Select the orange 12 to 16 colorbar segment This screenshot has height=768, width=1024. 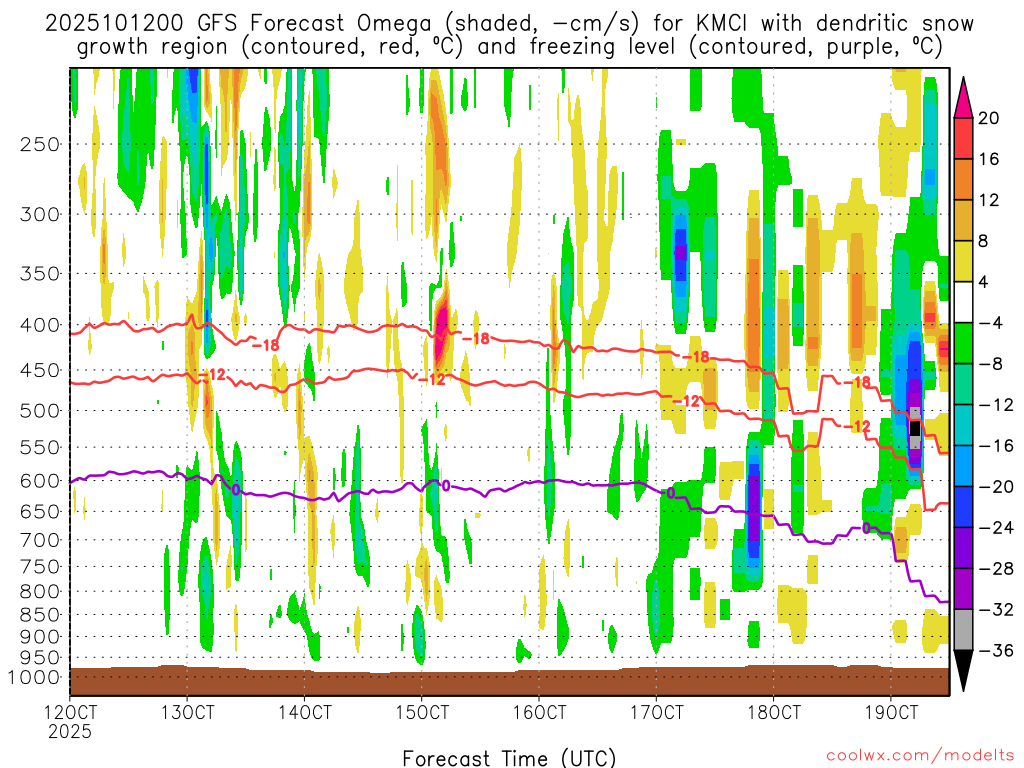click(964, 179)
